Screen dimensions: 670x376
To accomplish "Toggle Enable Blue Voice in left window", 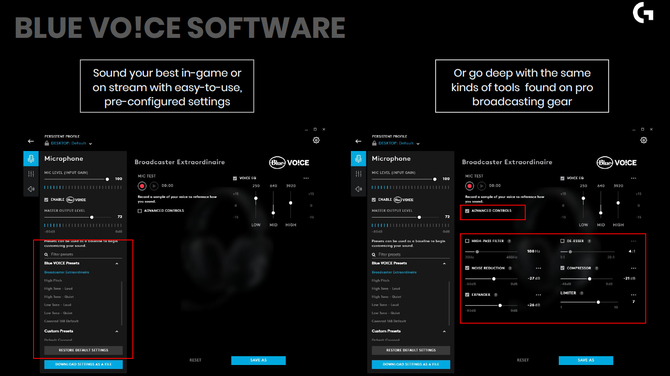I will tap(46, 200).
